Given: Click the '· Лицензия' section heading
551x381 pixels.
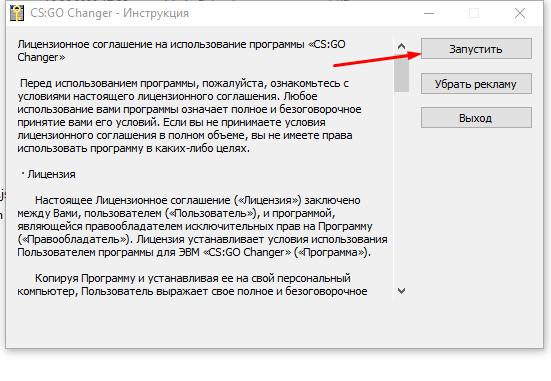Looking at the screenshot, I should pos(48,174).
